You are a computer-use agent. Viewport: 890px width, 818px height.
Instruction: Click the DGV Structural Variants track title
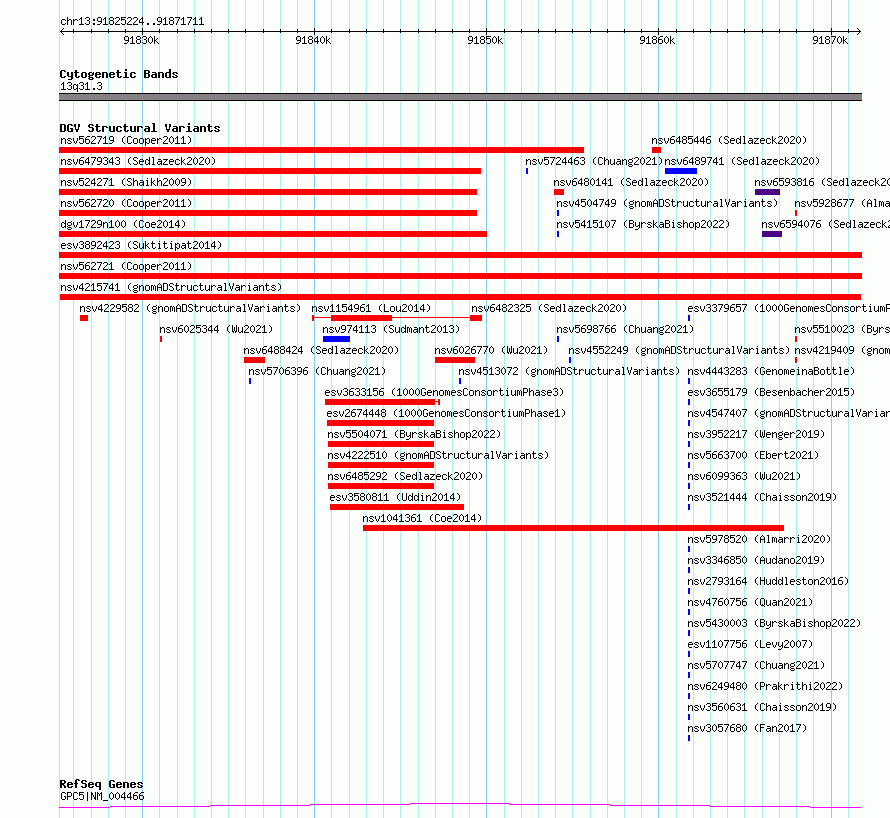(x=140, y=128)
